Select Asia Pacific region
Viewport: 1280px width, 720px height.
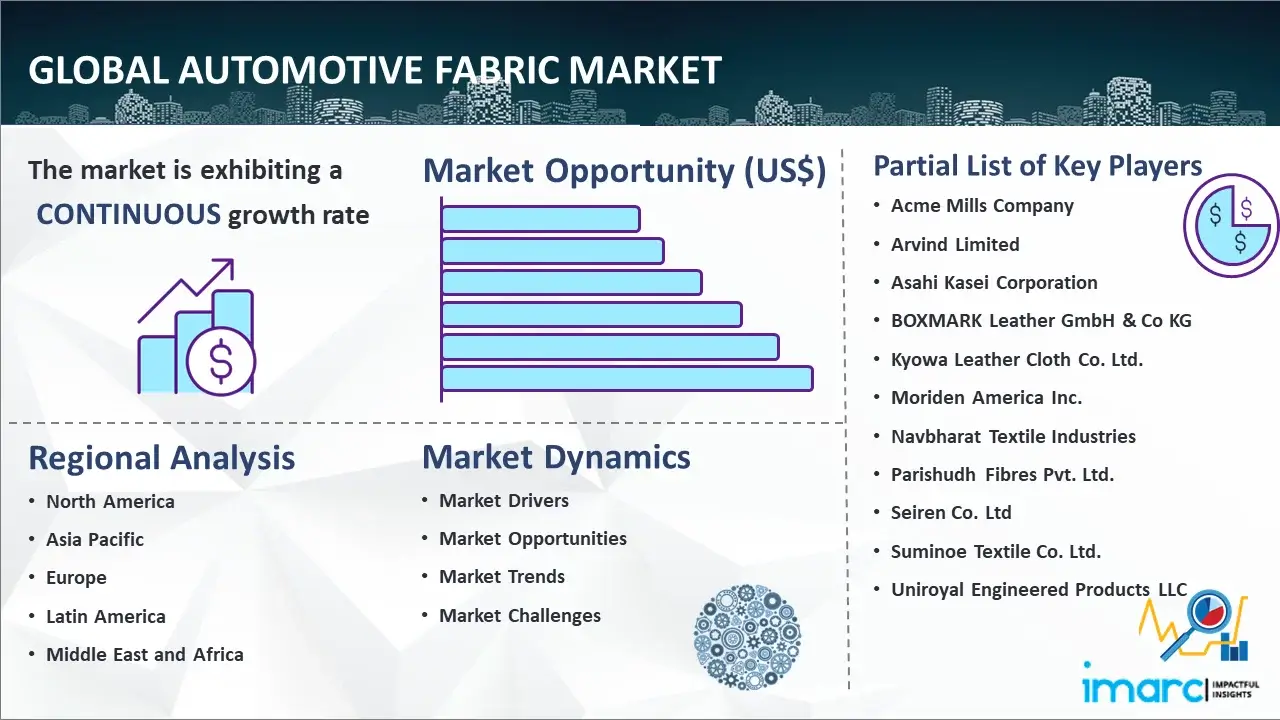pyautogui.click(x=95, y=540)
